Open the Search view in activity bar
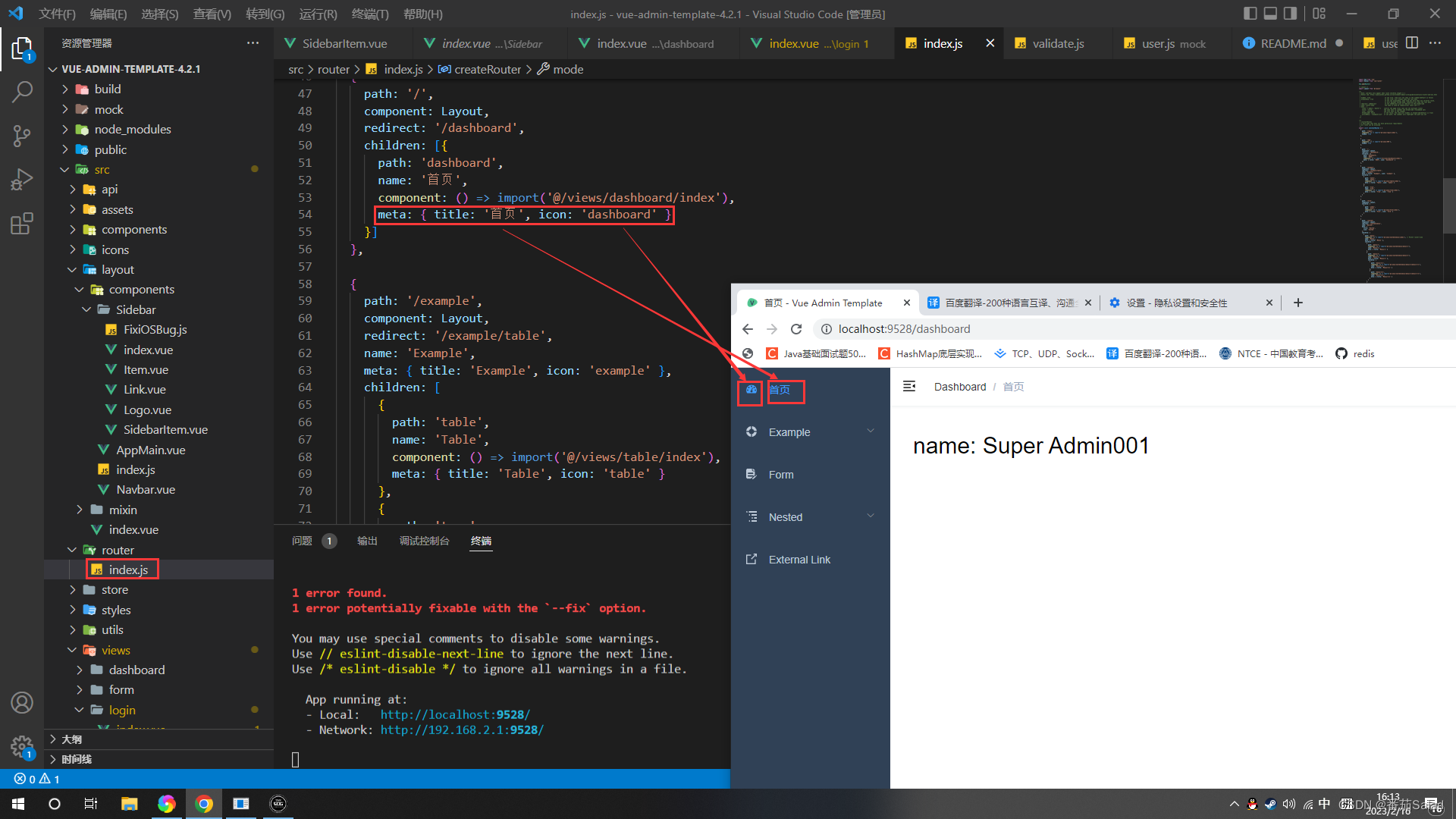Screen dimensions: 1456x819 [22, 93]
